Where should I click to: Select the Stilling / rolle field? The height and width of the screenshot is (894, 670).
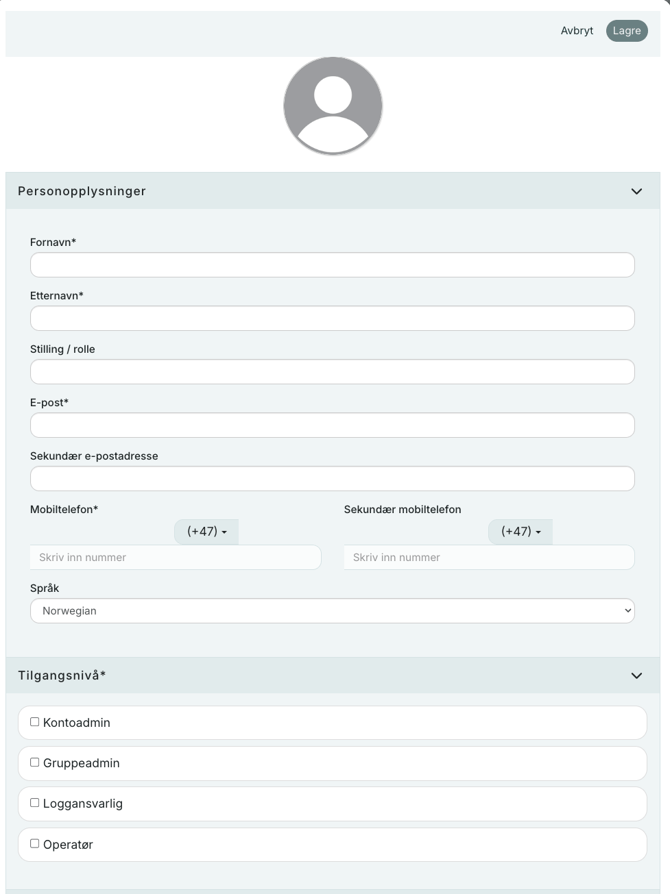pyautogui.click(x=332, y=371)
